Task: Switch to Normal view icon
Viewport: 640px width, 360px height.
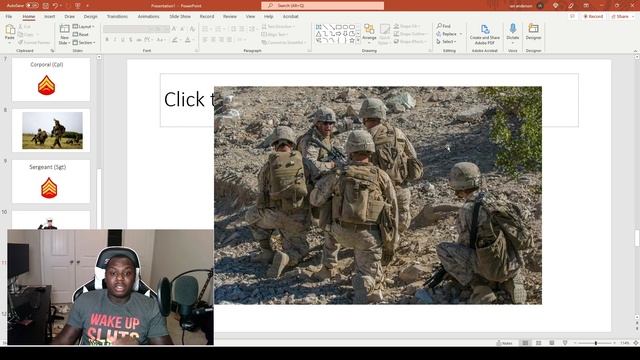Action: [525, 343]
